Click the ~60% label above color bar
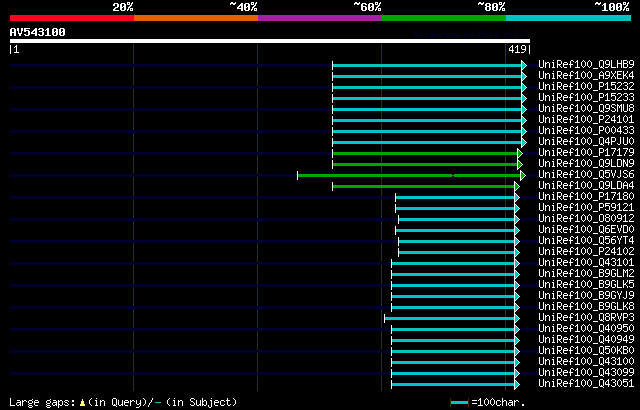The width and height of the screenshot is (640, 410). 367,7
